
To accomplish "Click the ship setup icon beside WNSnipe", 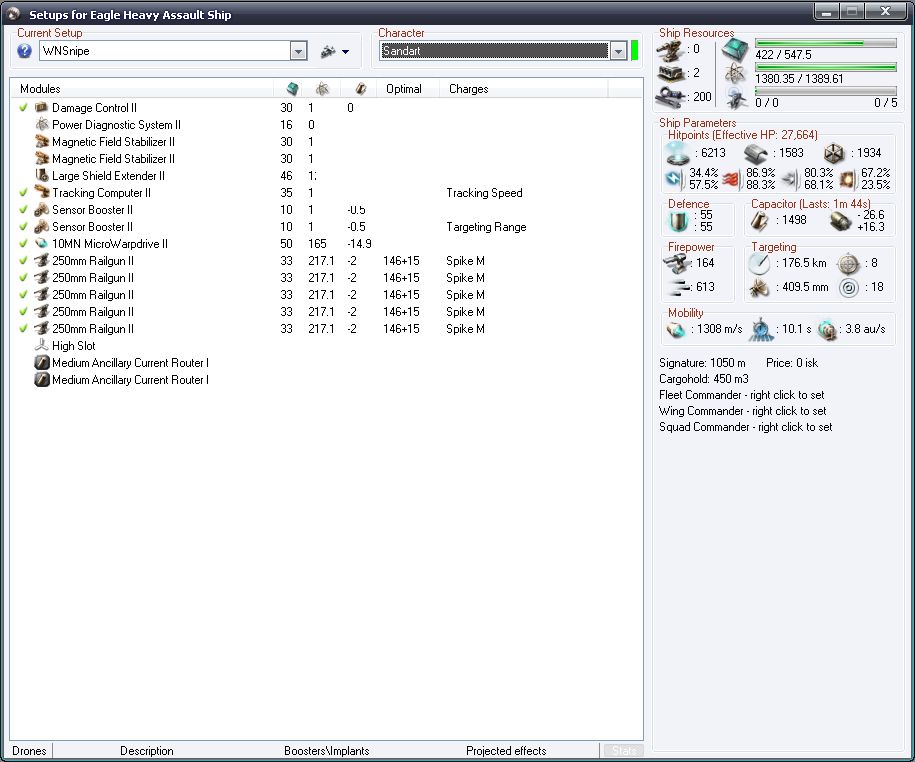I will pyautogui.click(x=328, y=51).
